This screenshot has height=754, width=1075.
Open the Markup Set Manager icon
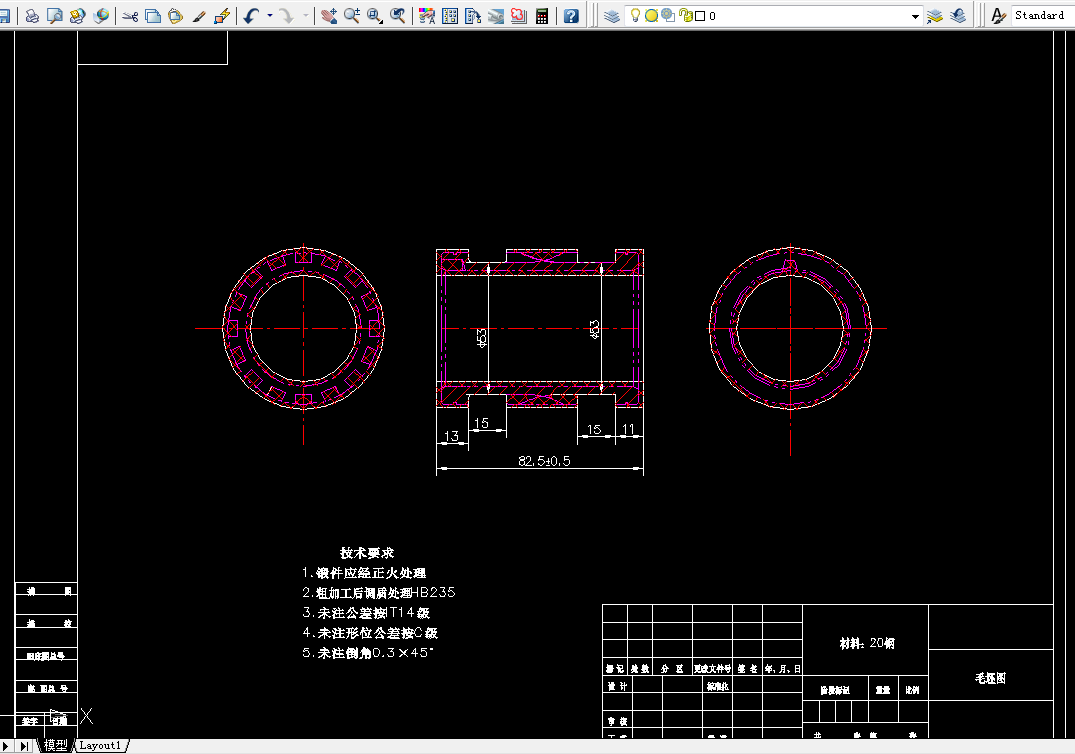click(x=519, y=16)
